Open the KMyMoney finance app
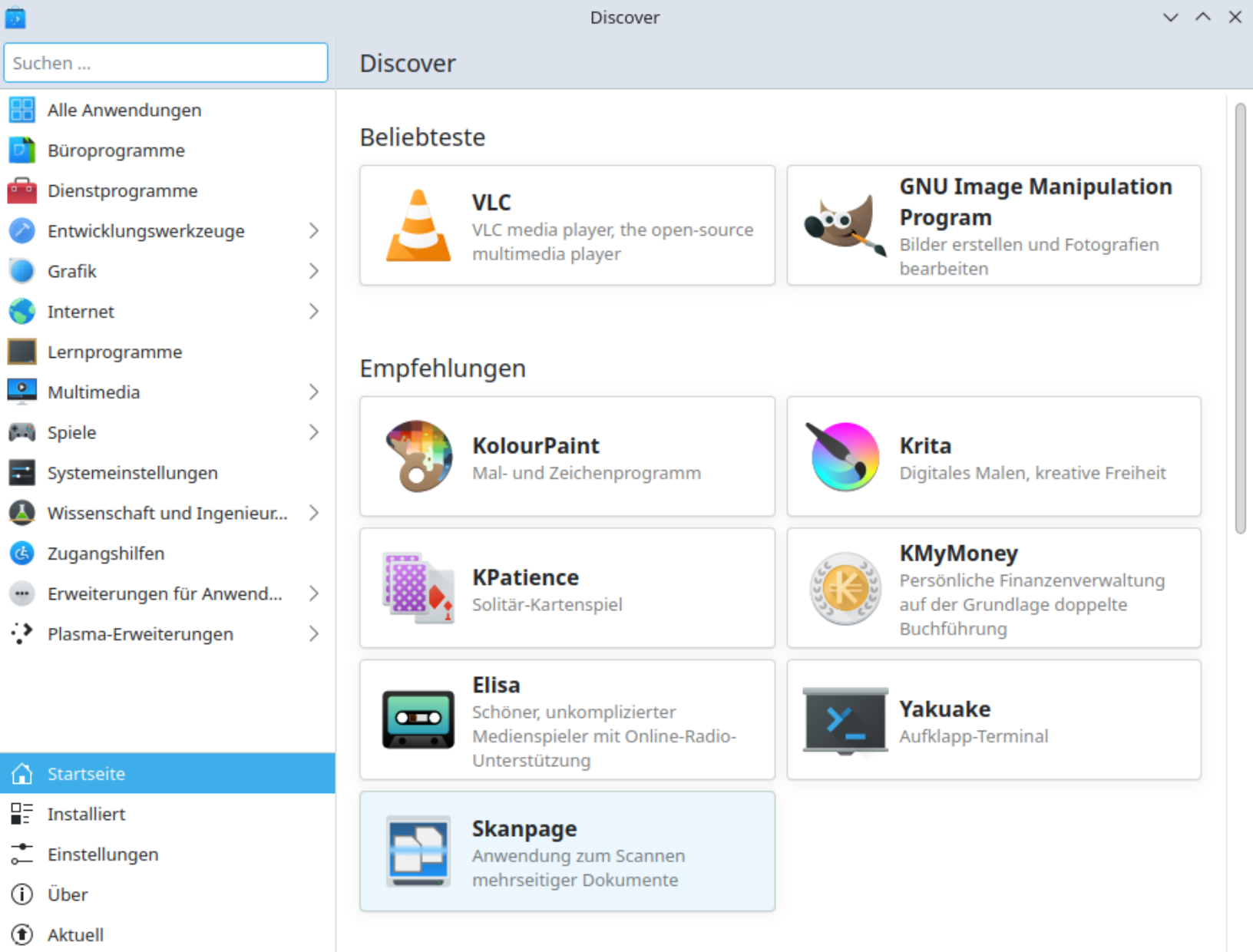The width and height of the screenshot is (1253, 952). tap(993, 588)
